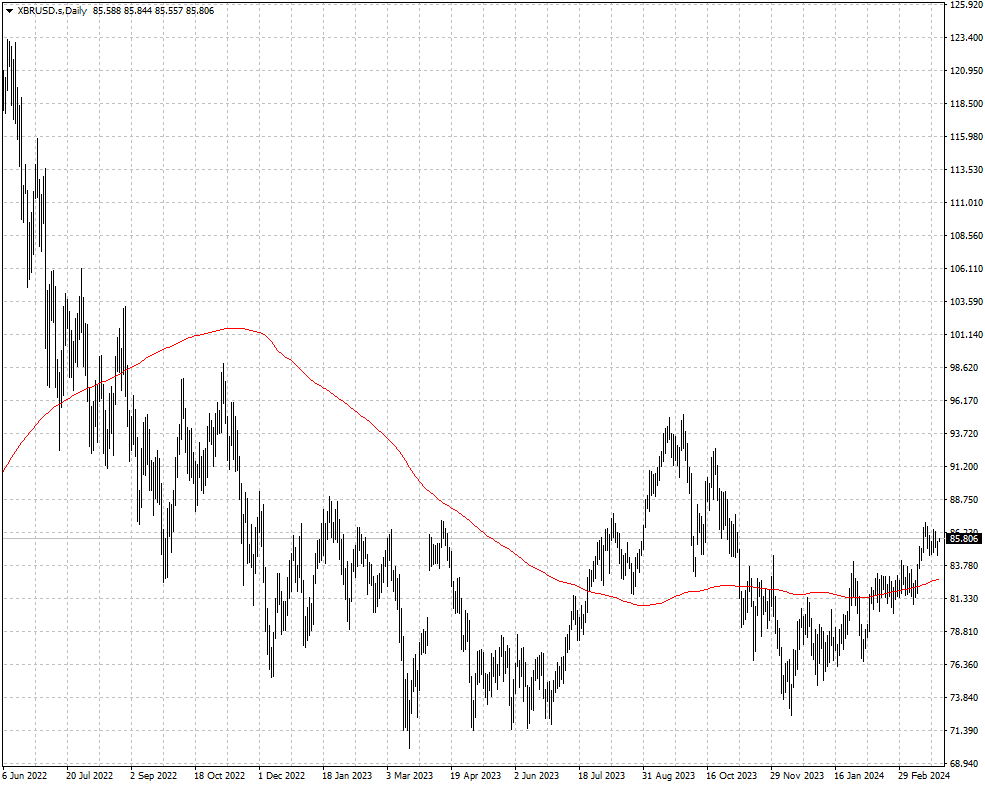Click the 1 Dec 2022 date label
Viewport: 985px width, 787px height.
(282, 776)
